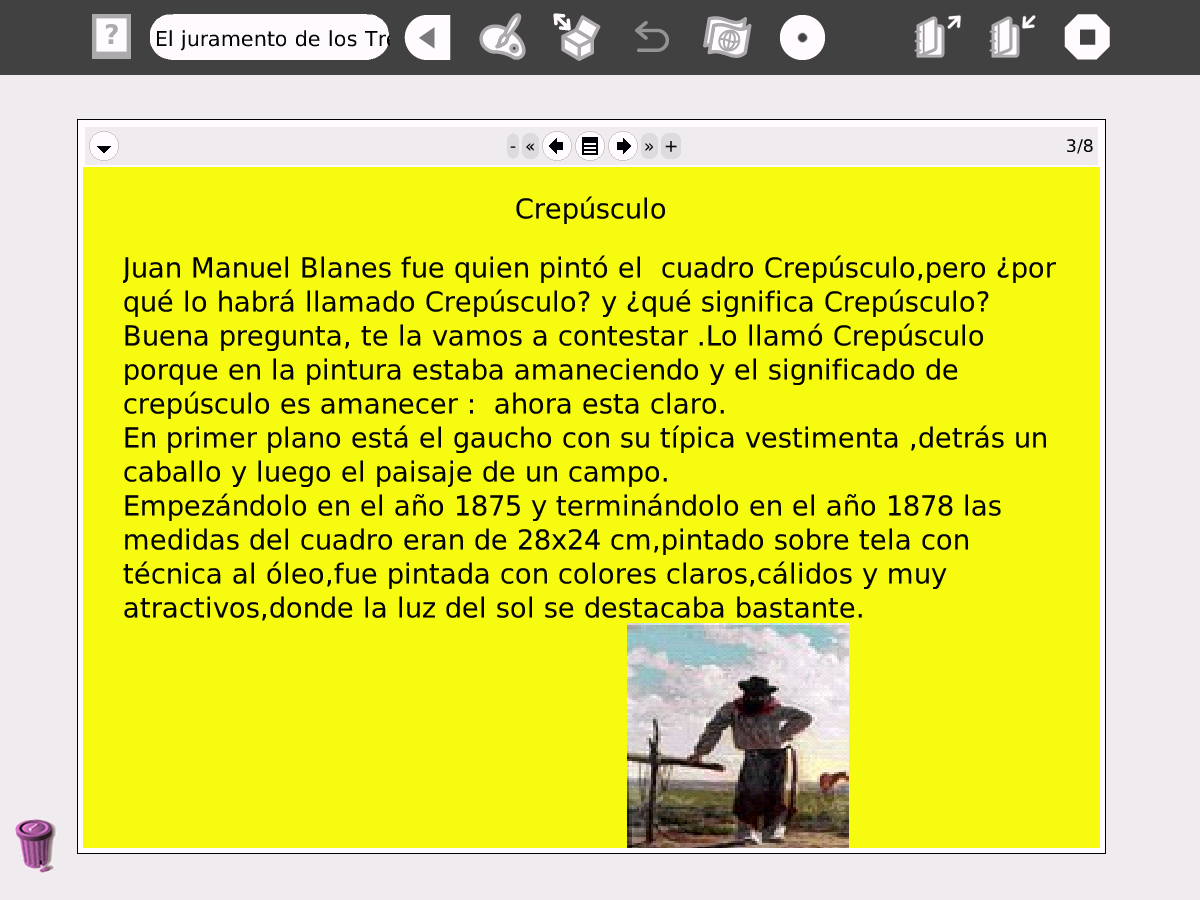
Task: Click the white circle record icon
Action: [802, 38]
